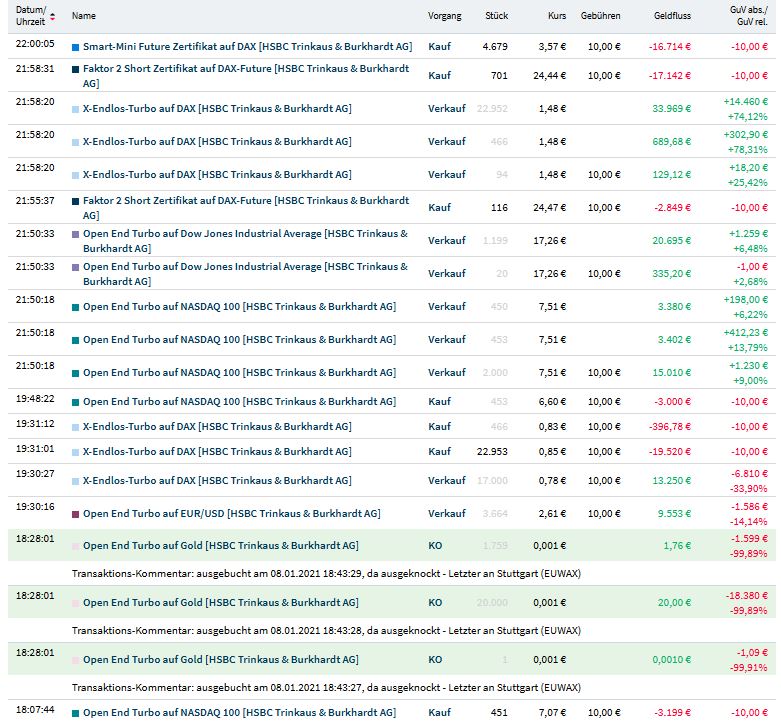The height and width of the screenshot is (723, 781).
Task: Click the Kurs column header
Action: point(557,16)
